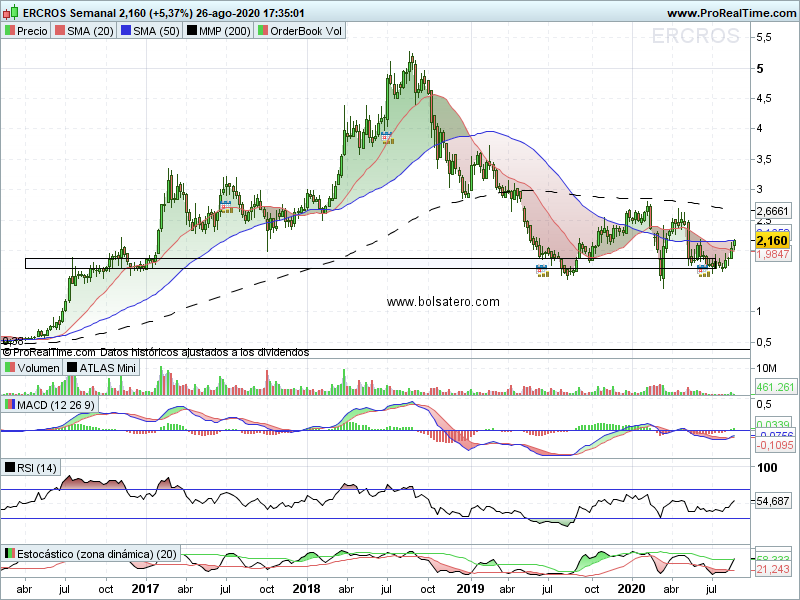This screenshot has width=800, height=600.
Task: Select the Precio legend label
Action: pos(32,31)
